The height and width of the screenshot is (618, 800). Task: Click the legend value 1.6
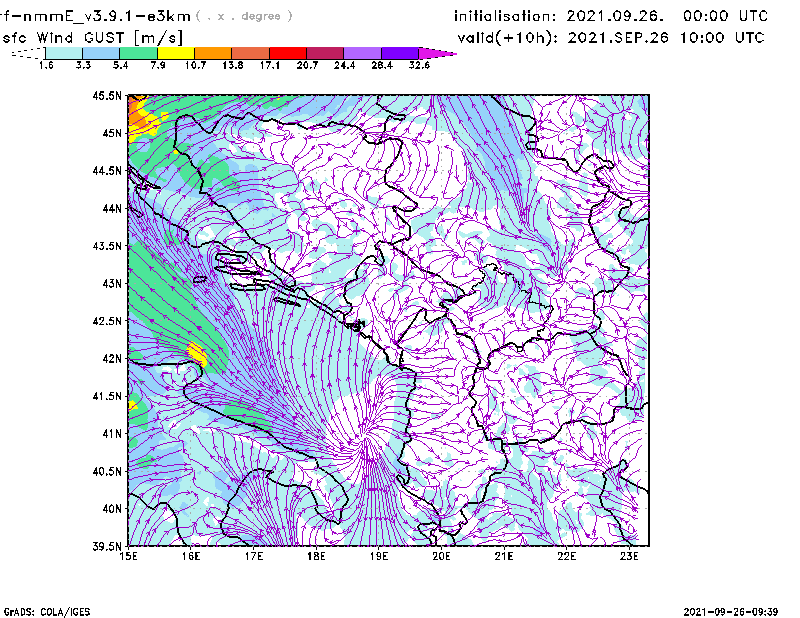46,65
